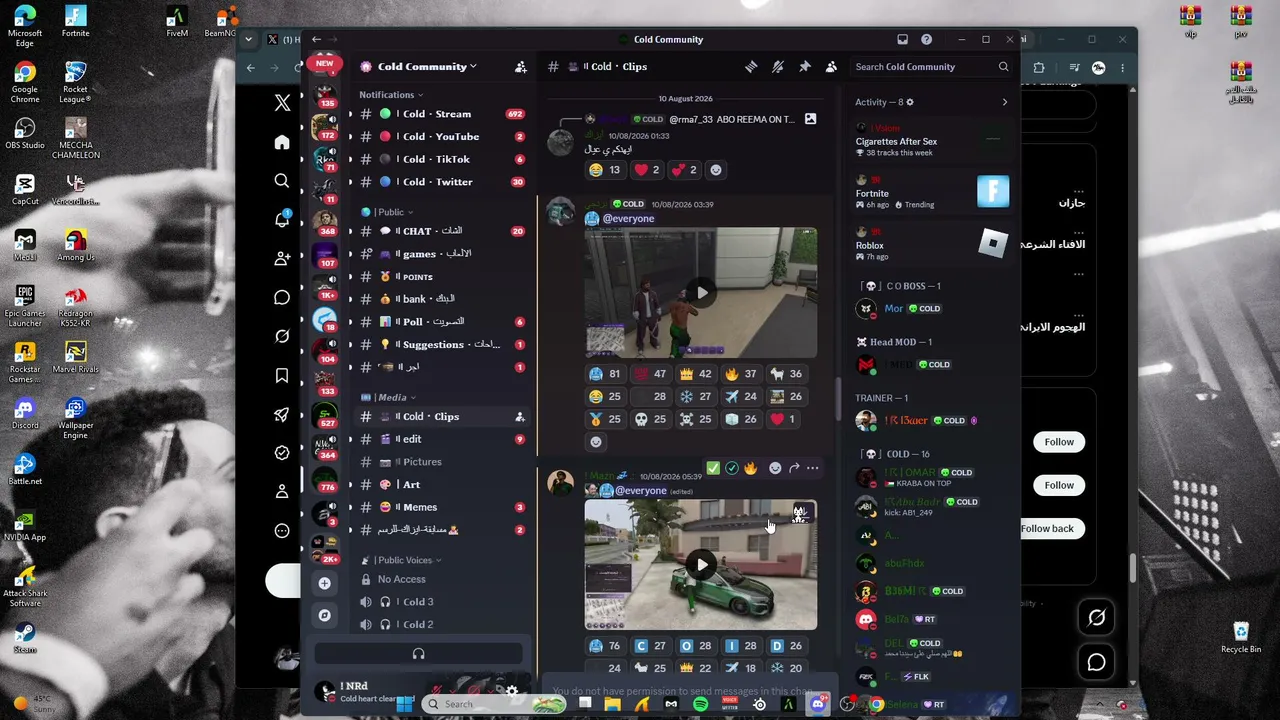Play the green car clip video
Image resolution: width=1280 pixels, height=720 pixels.
click(x=702, y=565)
